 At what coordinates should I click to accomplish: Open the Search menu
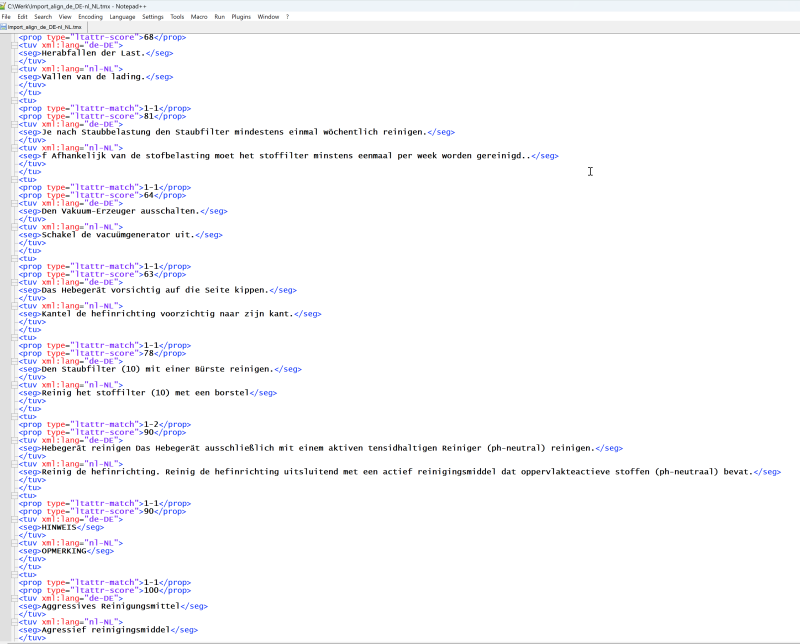tap(43, 17)
